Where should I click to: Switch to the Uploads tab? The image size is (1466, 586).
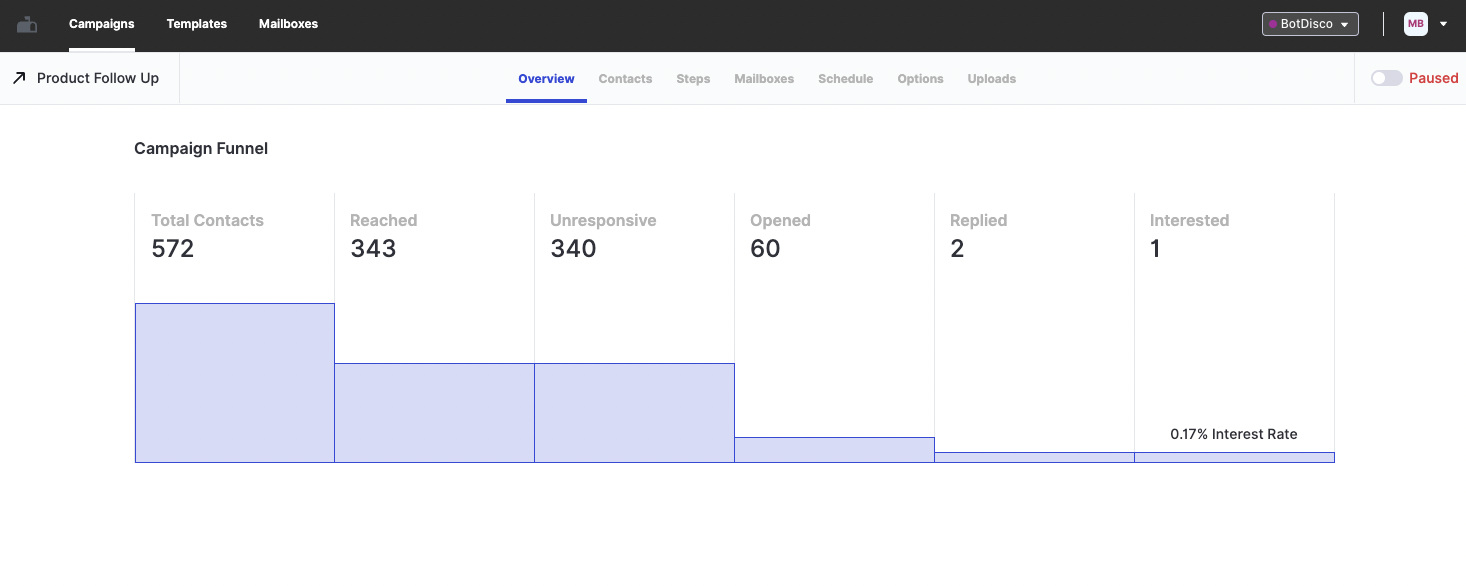(992, 79)
